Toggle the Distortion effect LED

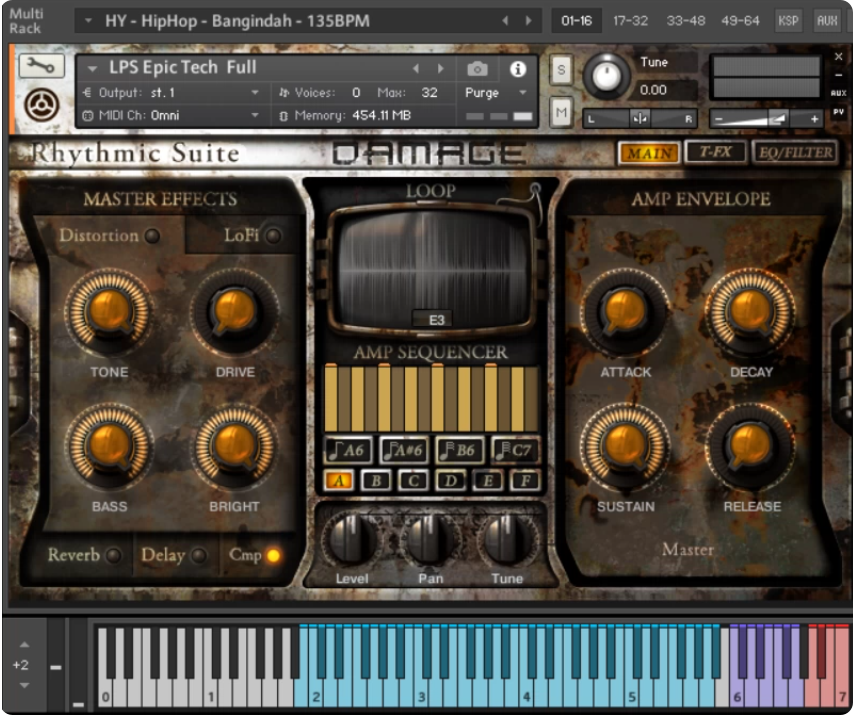152,236
